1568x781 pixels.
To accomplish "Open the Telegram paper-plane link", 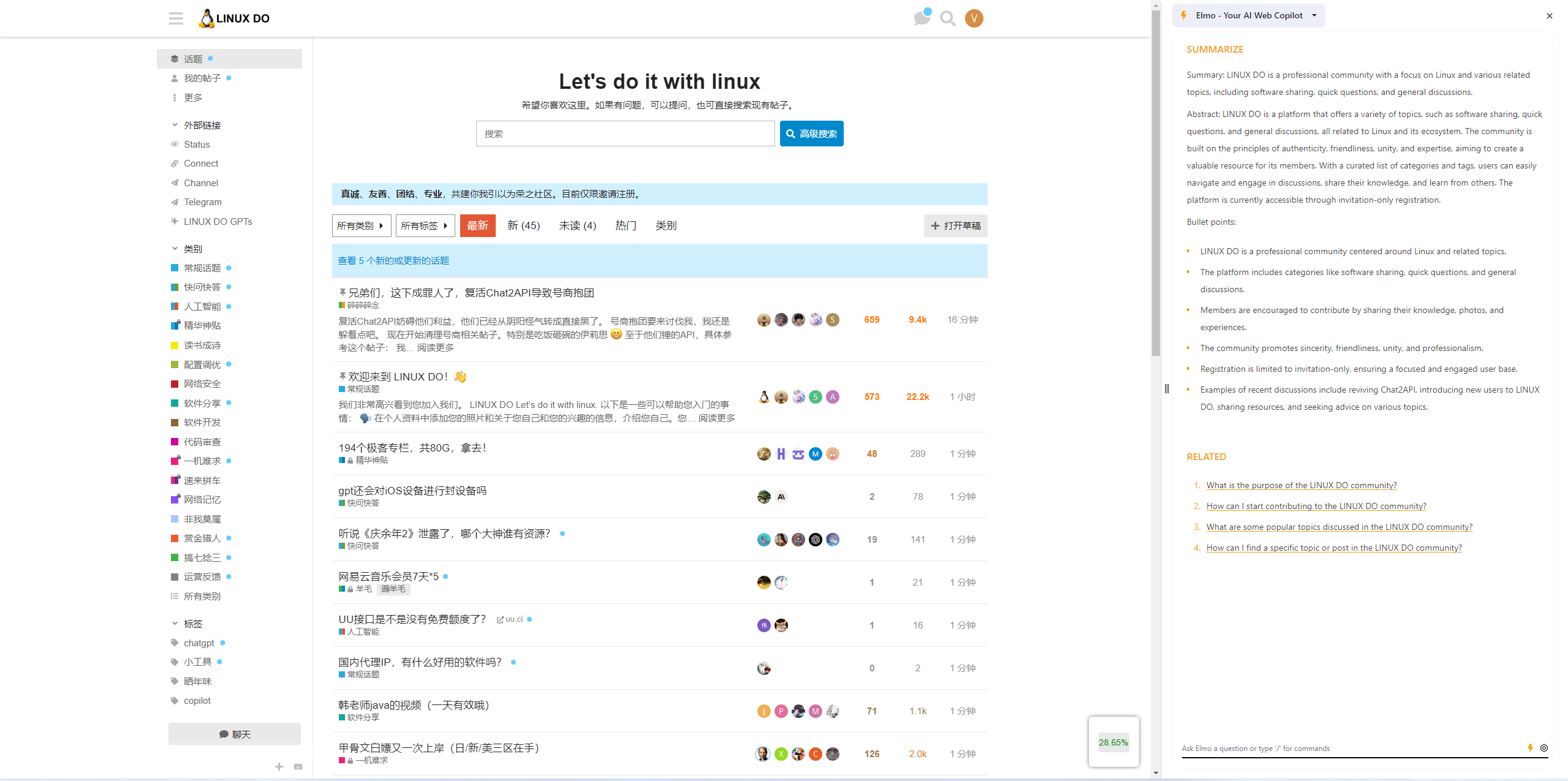I will click(196, 202).
